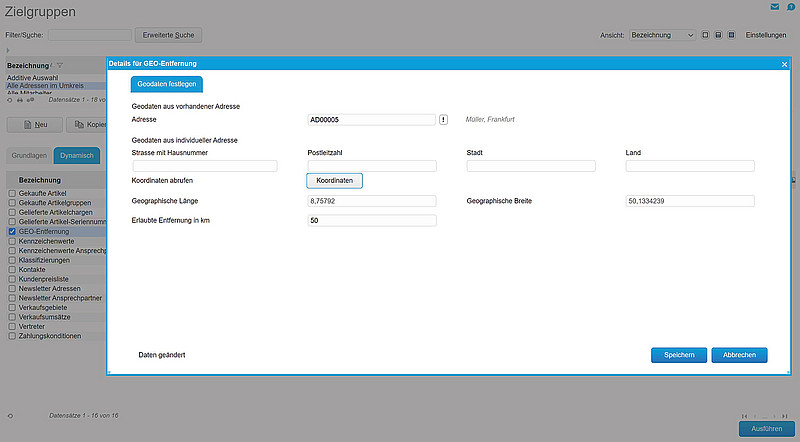Click the filter funnel icon next to Bezeichnung
800x442 pixels.
[x=60, y=65]
